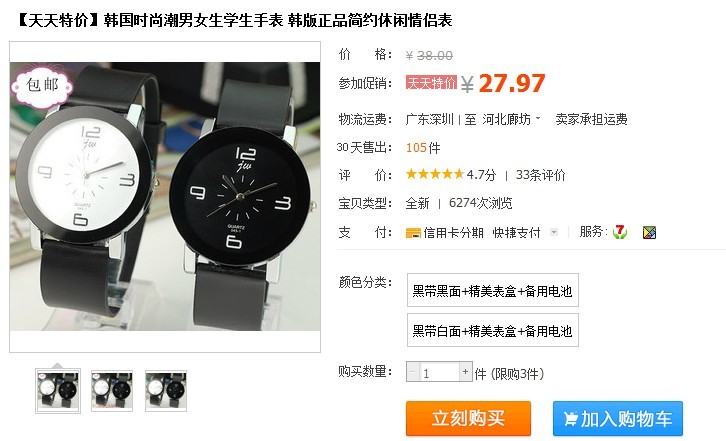Select 黑带白面+精美表盒+备用电池 color option
Image resolution: width=726 pixels, height=441 pixels.
coord(493,330)
